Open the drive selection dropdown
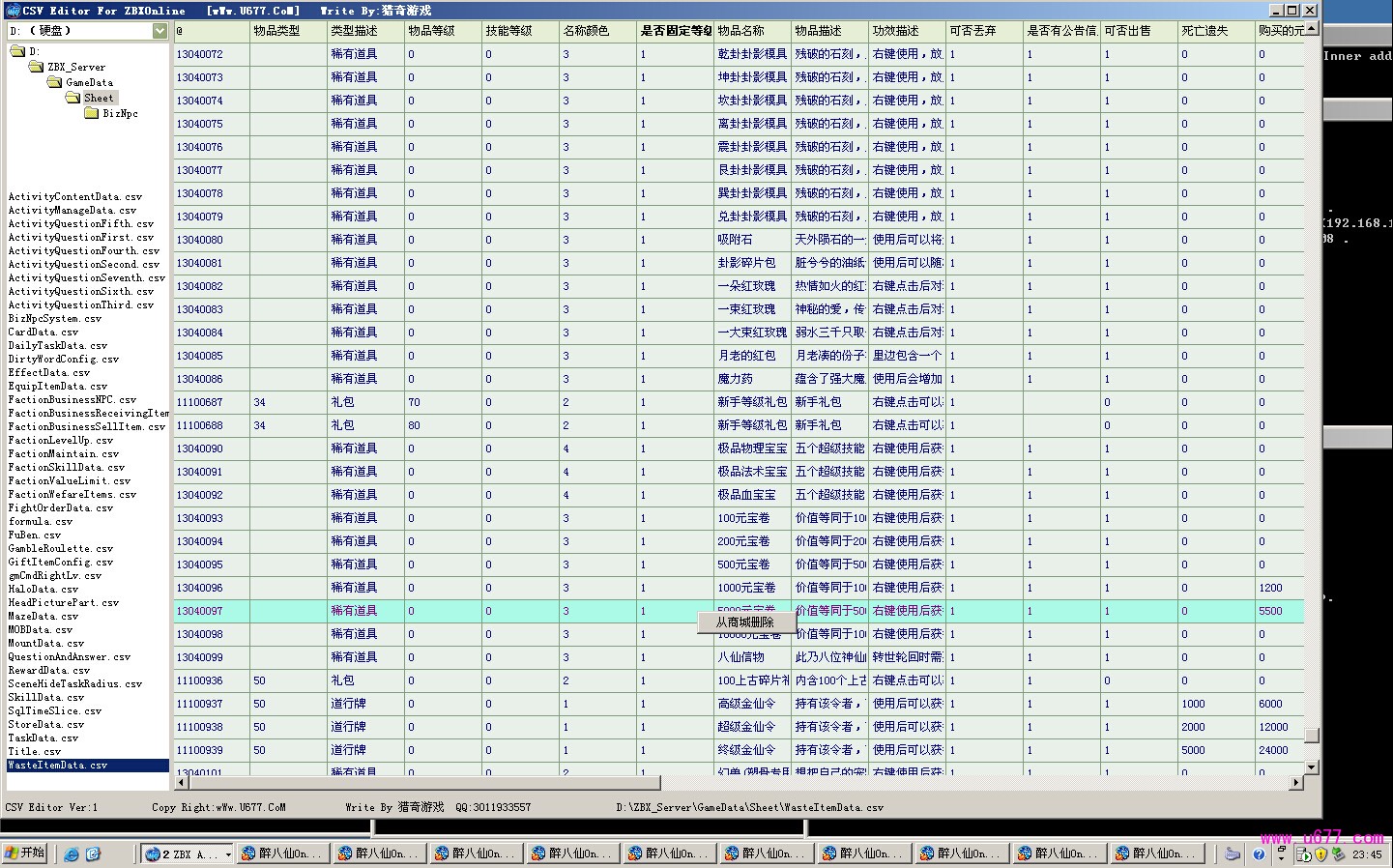 pos(160,31)
